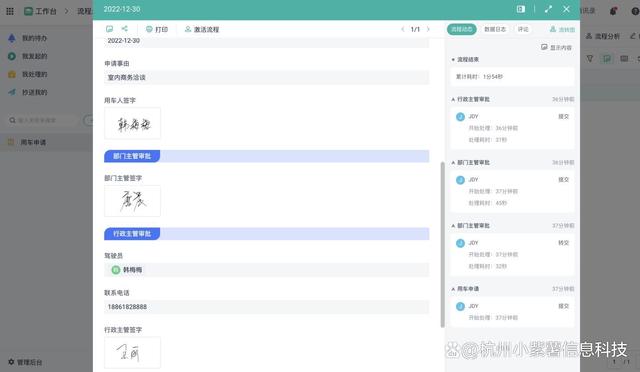This screenshot has height=372, width=640.
Task: Click the green view icon beside the filter
Action: (x=607, y=59)
